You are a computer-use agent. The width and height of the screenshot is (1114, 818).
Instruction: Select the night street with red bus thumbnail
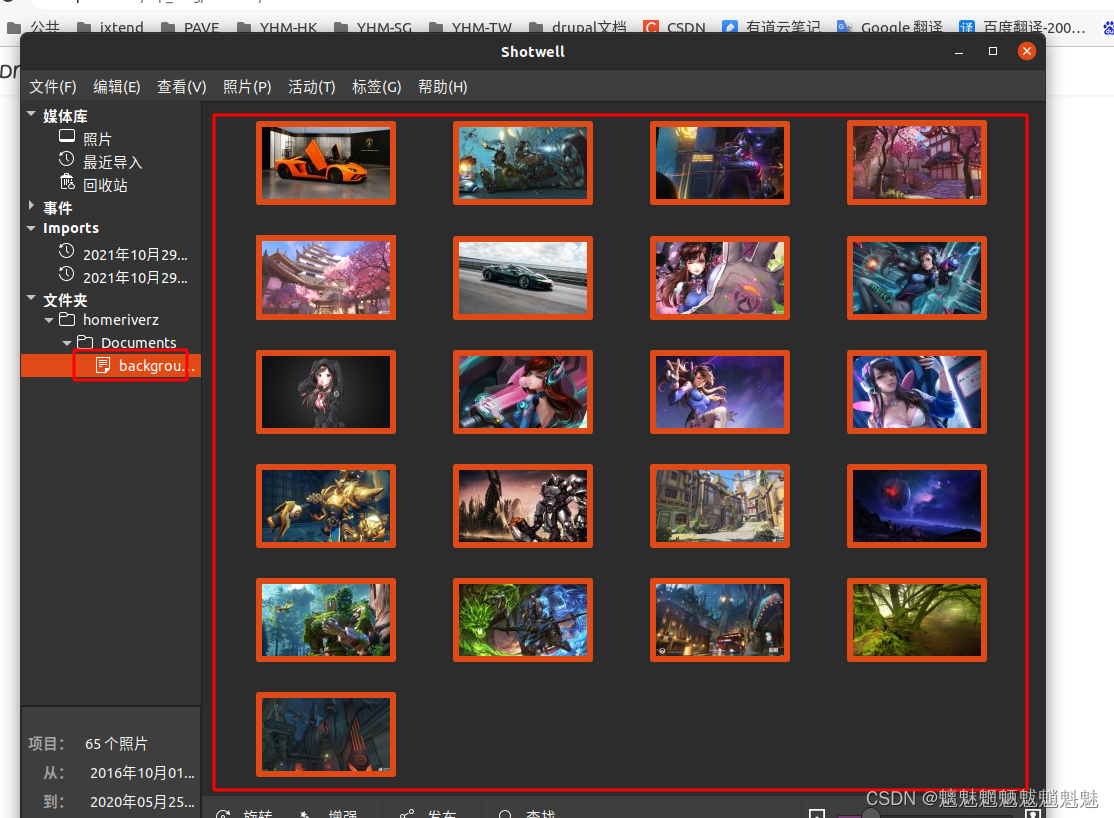[x=720, y=620]
